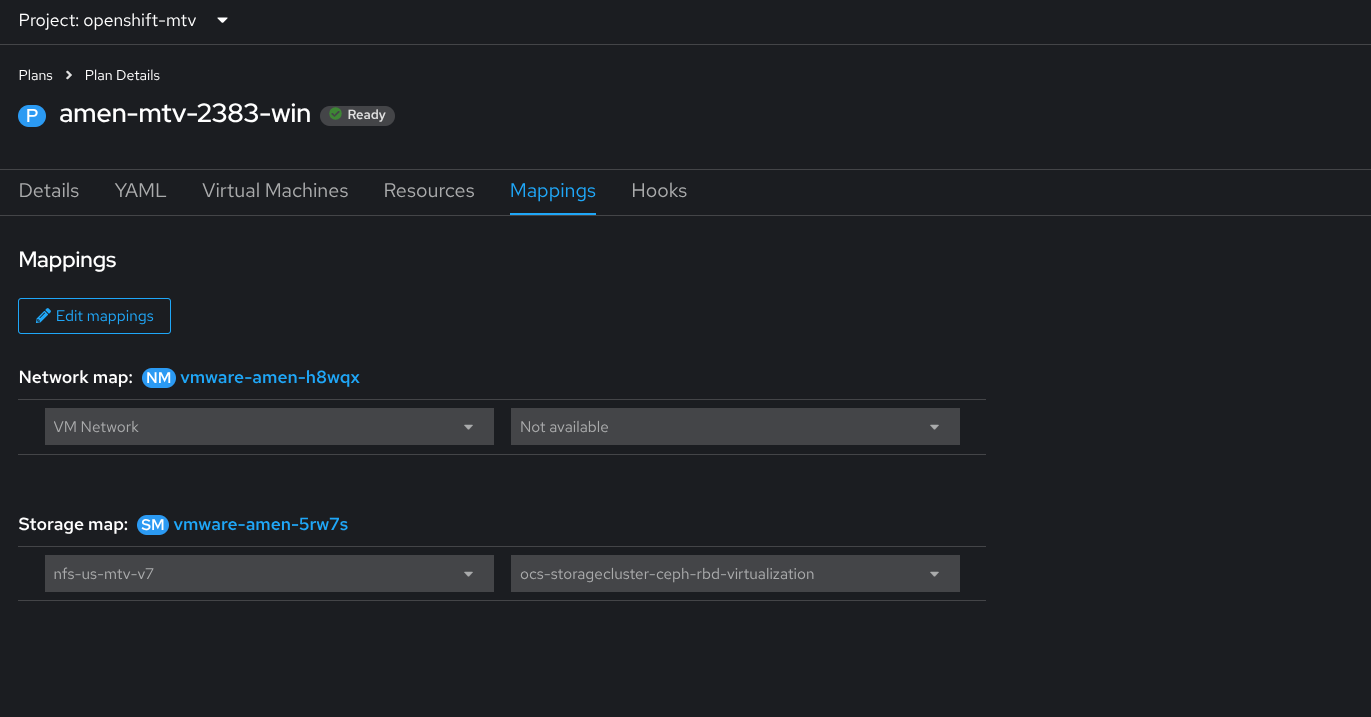Click the Edit mappings button
This screenshot has width=1371, height=717.
[x=95, y=316]
